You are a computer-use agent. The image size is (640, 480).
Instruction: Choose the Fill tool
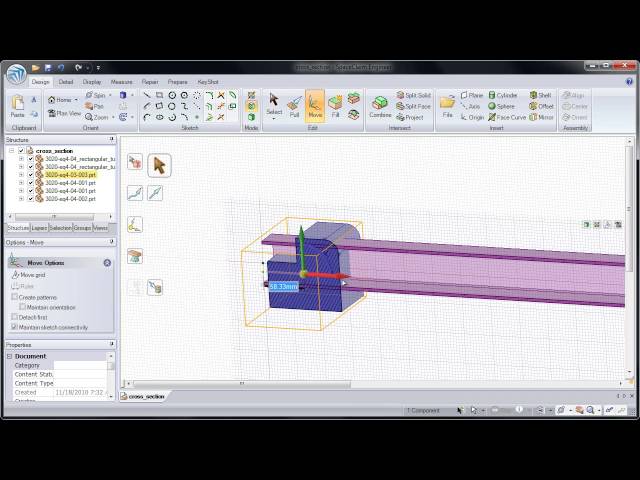(x=335, y=107)
